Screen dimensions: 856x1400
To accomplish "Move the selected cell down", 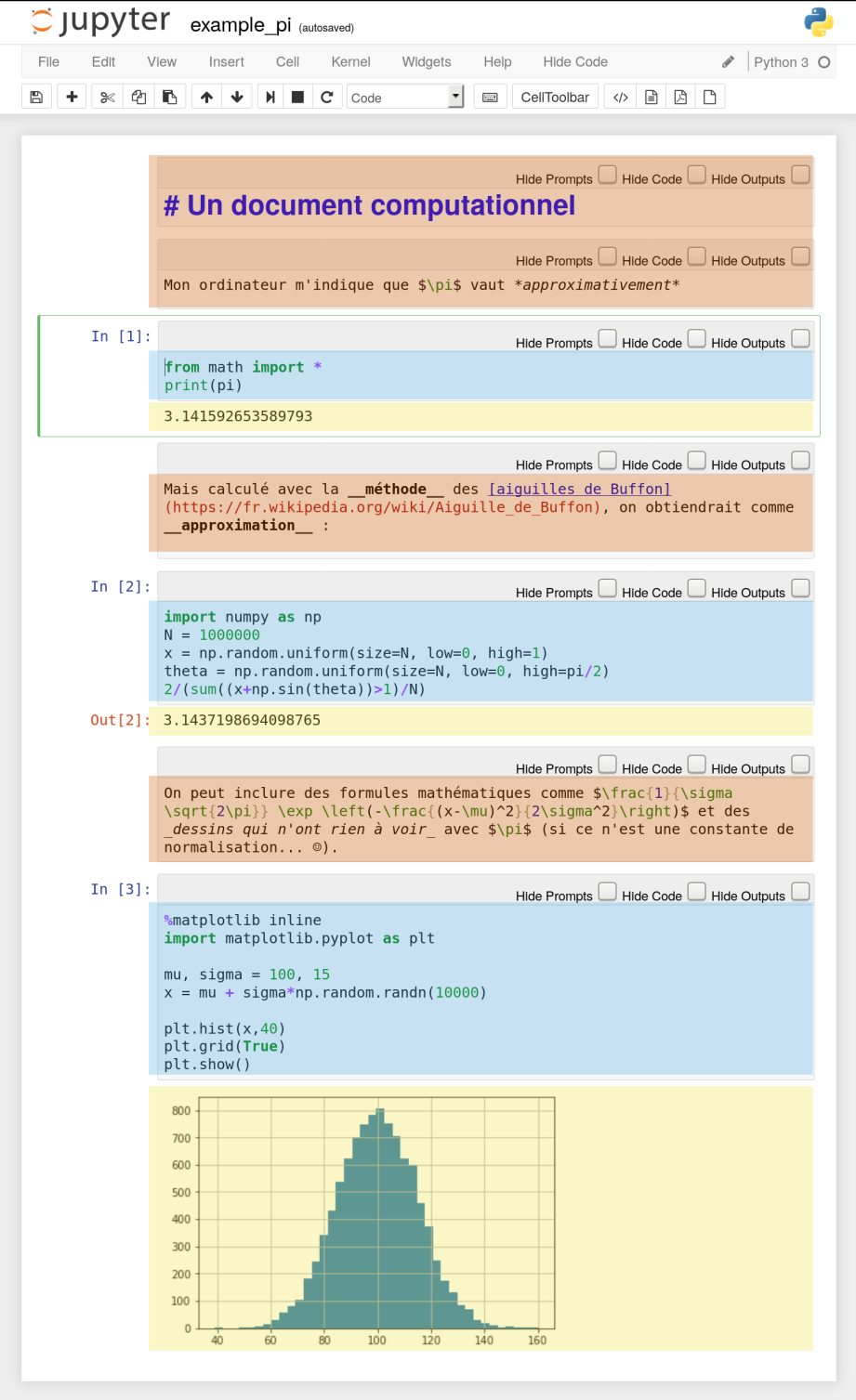I will 237,98.
